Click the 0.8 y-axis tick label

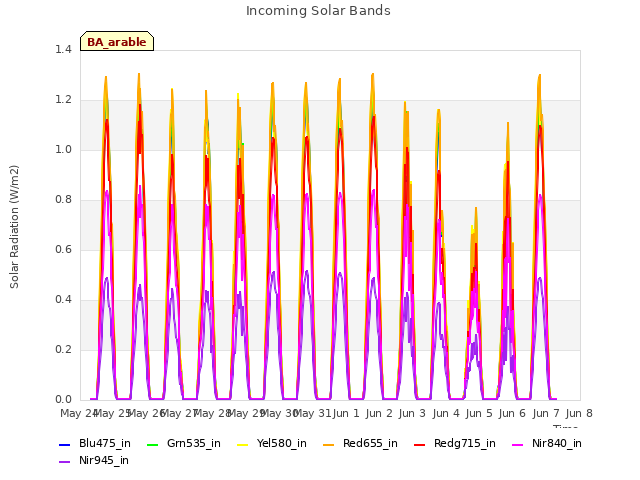(x=63, y=200)
